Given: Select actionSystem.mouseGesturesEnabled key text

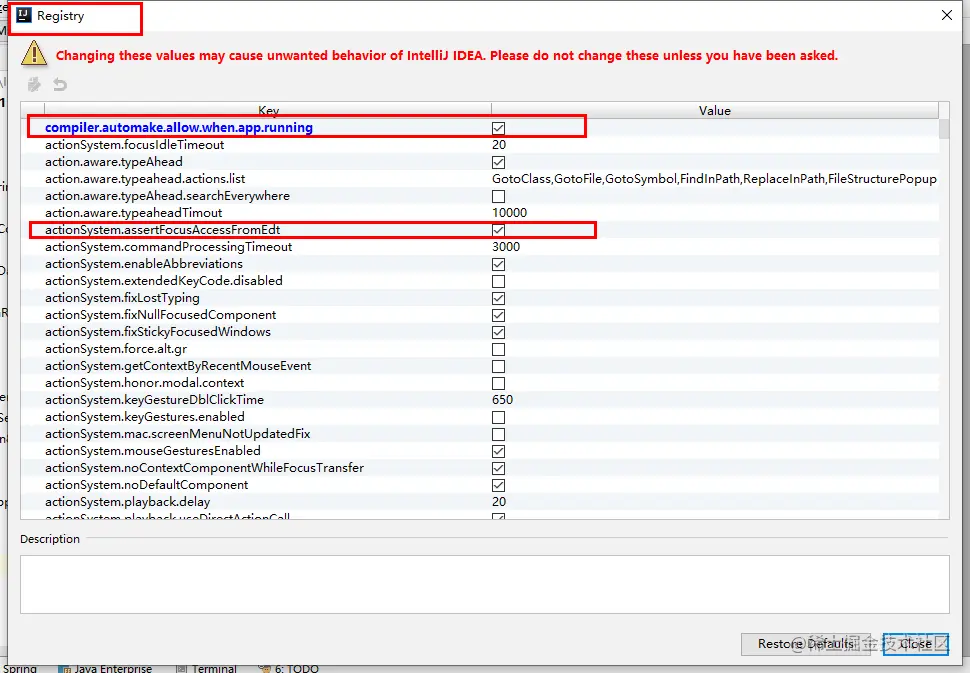Looking at the screenshot, I should 152,450.
